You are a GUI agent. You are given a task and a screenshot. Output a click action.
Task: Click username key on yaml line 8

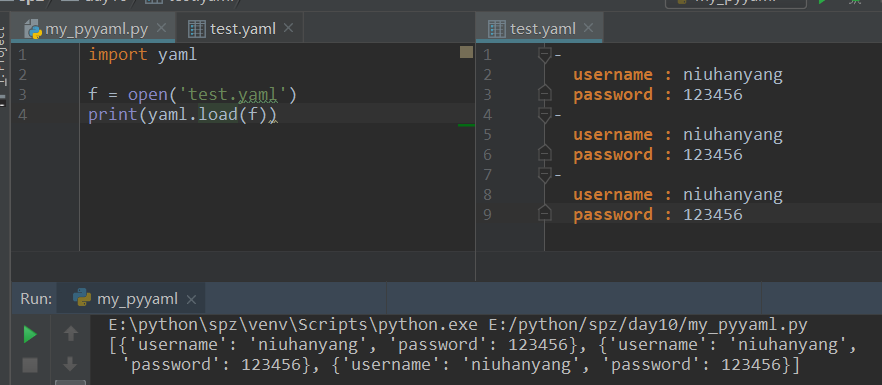613,194
